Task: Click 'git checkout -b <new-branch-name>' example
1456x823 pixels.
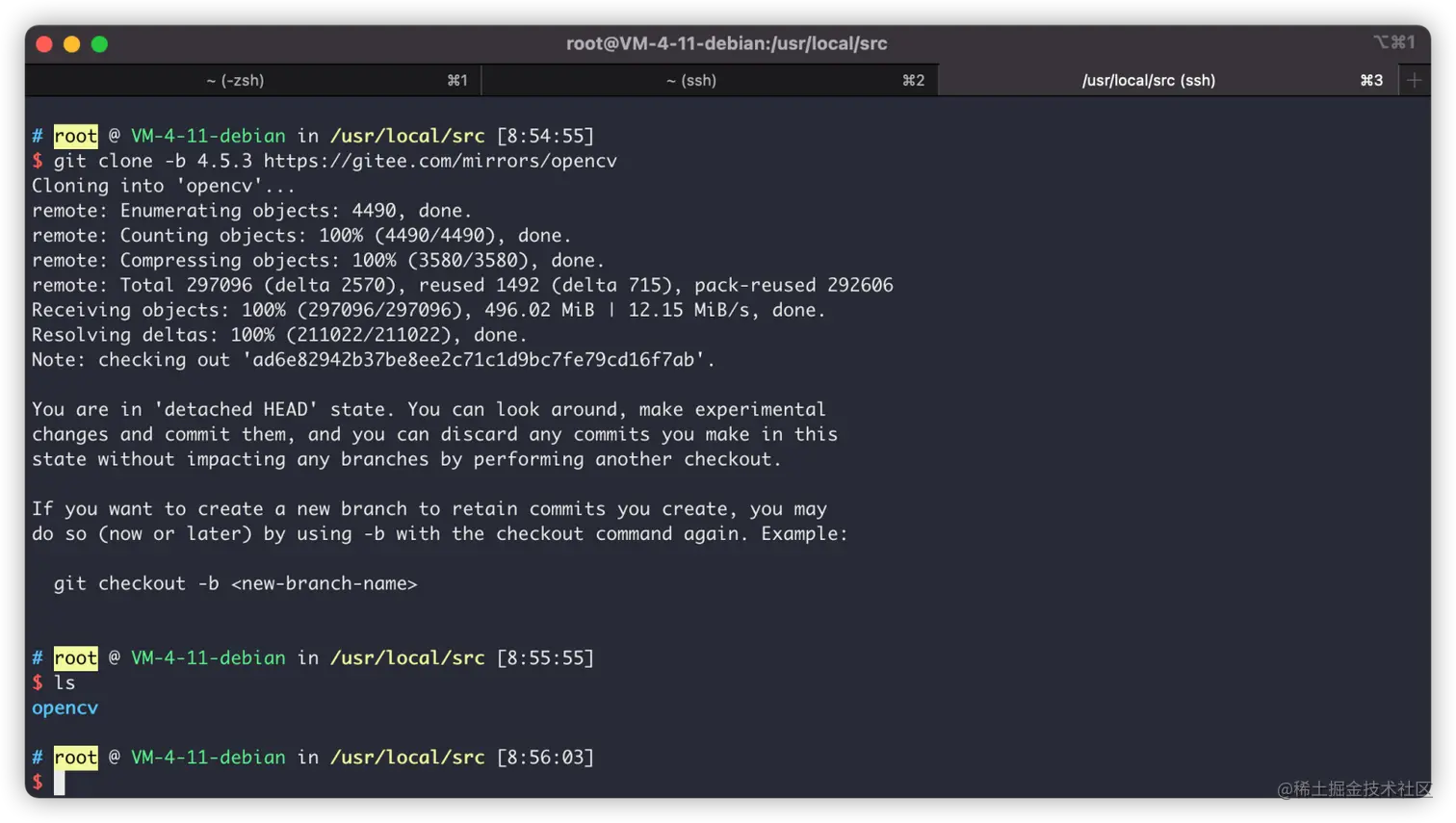Action: [x=235, y=584]
